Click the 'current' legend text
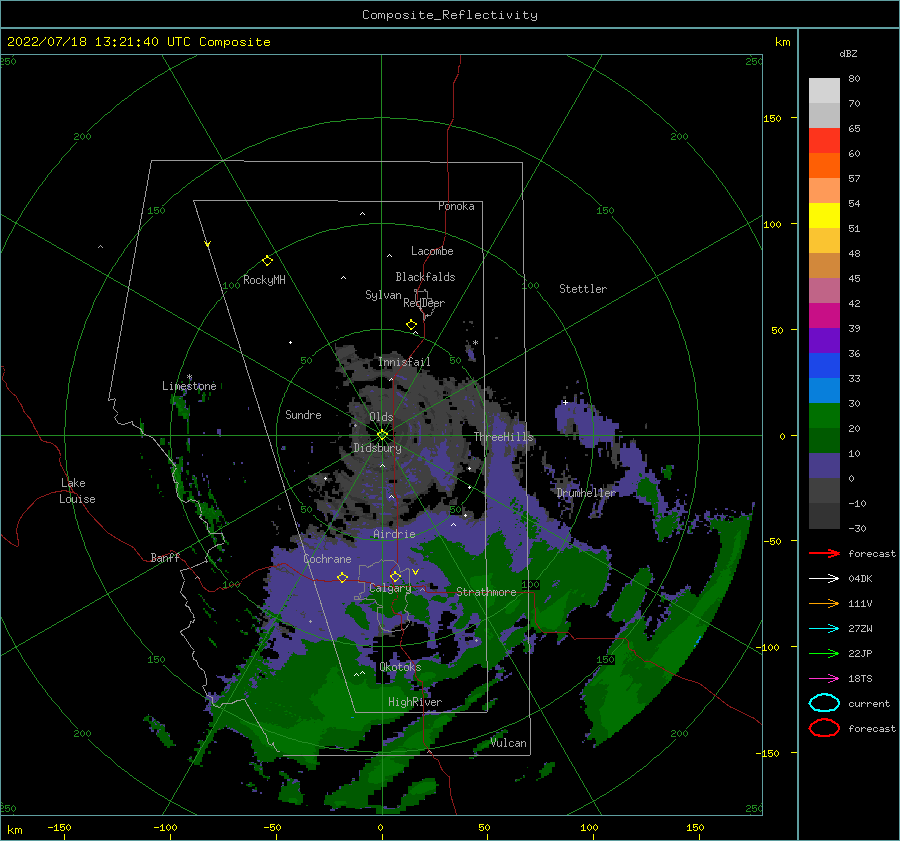This screenshot has height=841, width=900. pyautogui.click(x=869, y=703)
